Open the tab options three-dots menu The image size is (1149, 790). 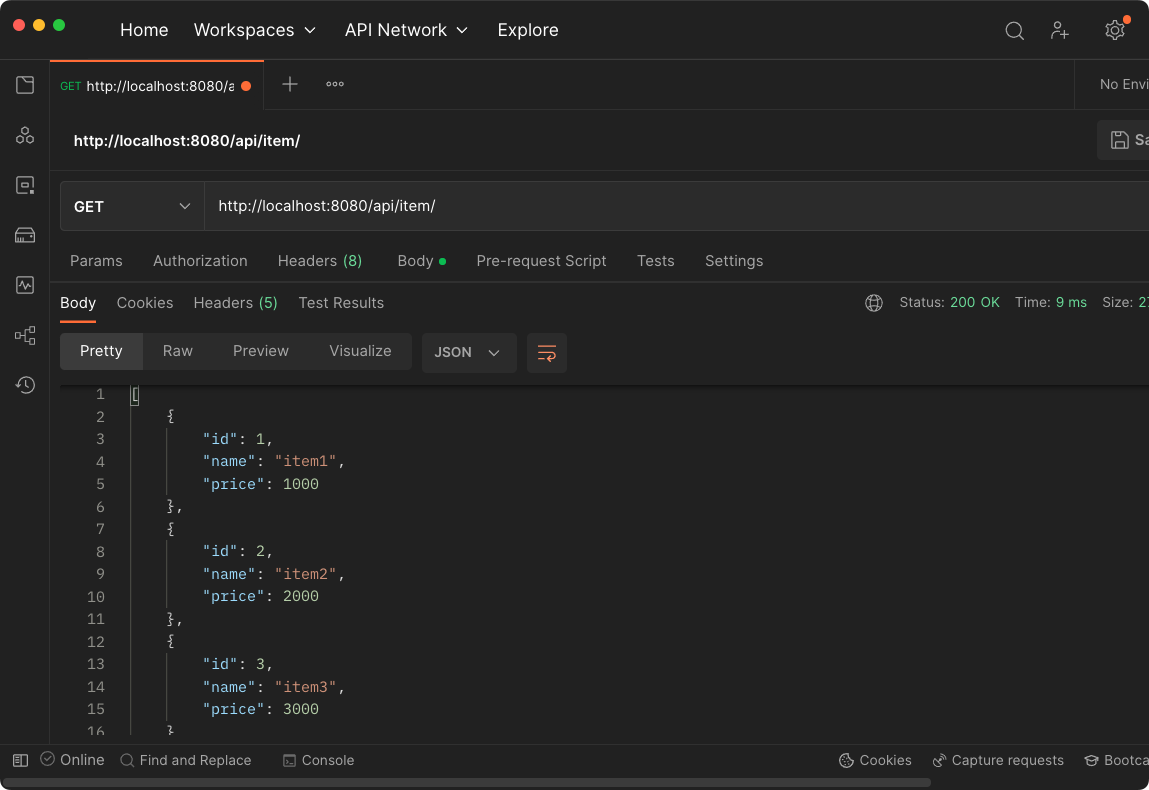pos(335,84)
